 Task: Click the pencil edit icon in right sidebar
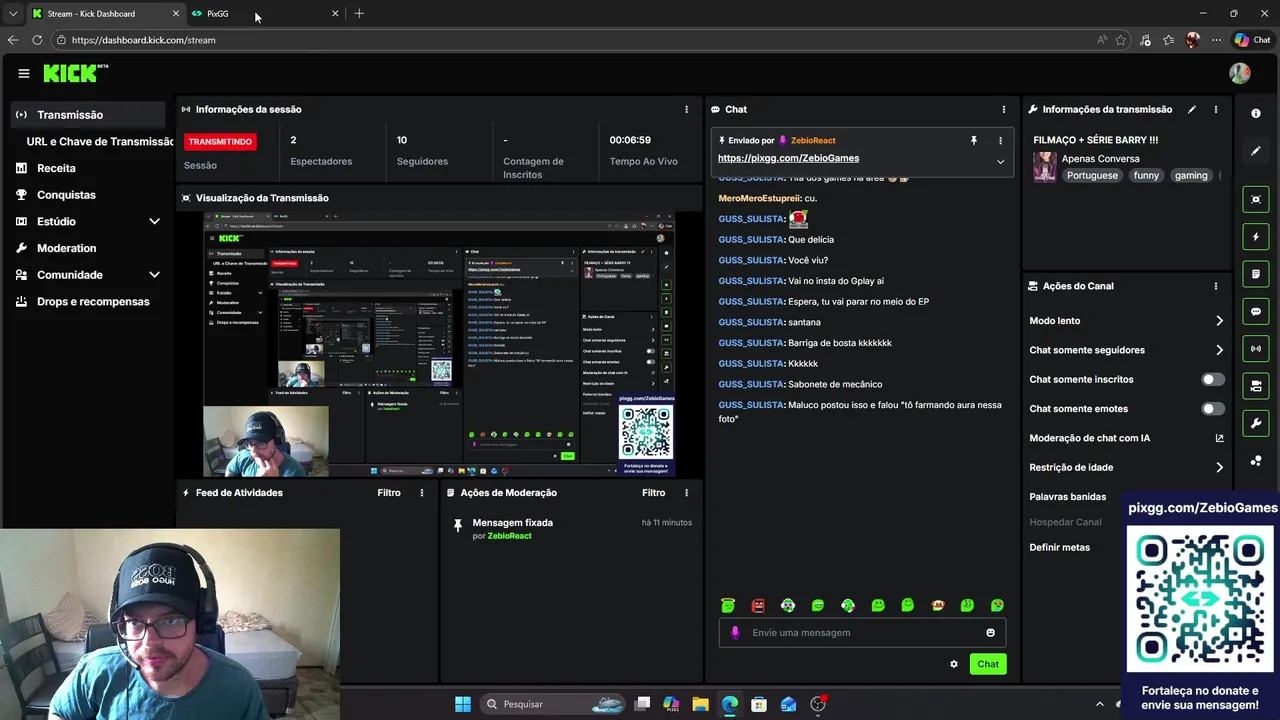pos(1256,151)
